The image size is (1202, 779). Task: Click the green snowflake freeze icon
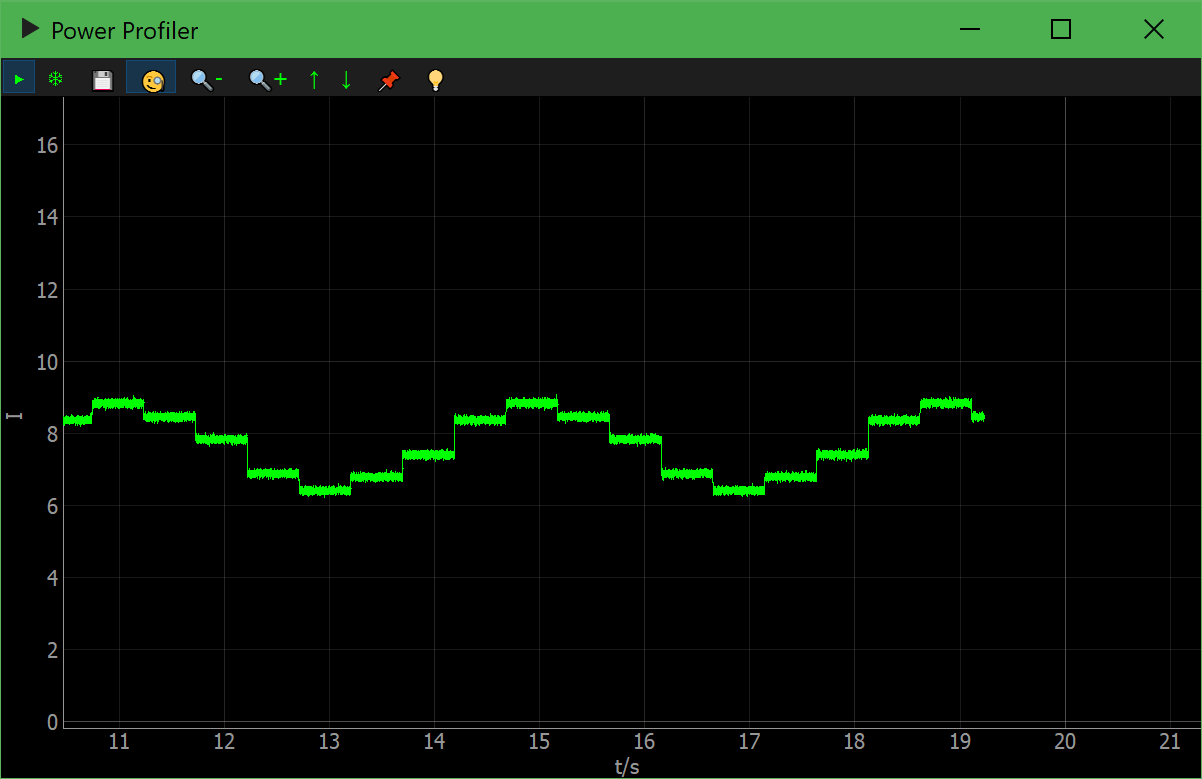56,79
